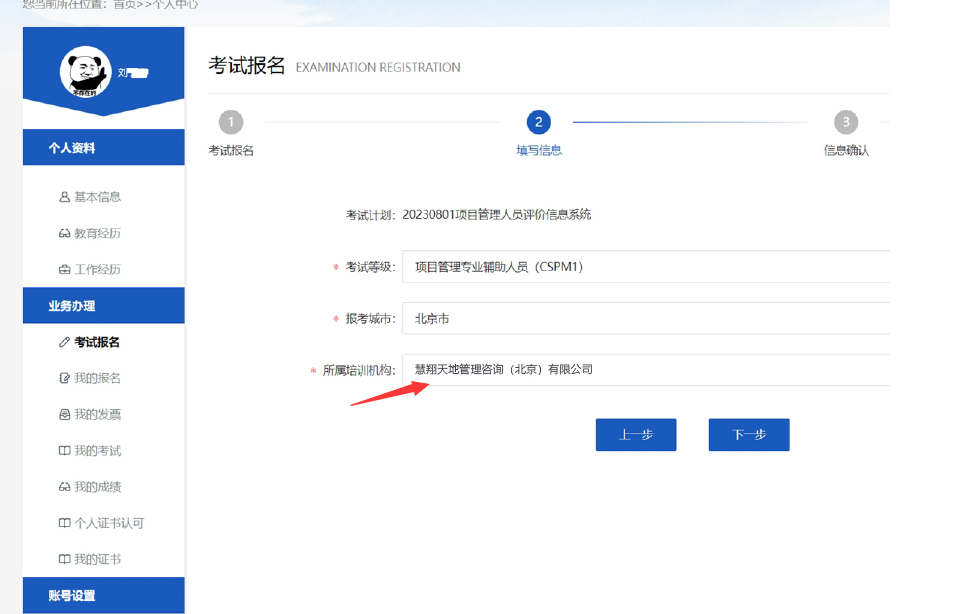This screenshot has height=614, width=960.
Task: Click the 我的发票 invoice icon
Action: 65,414
